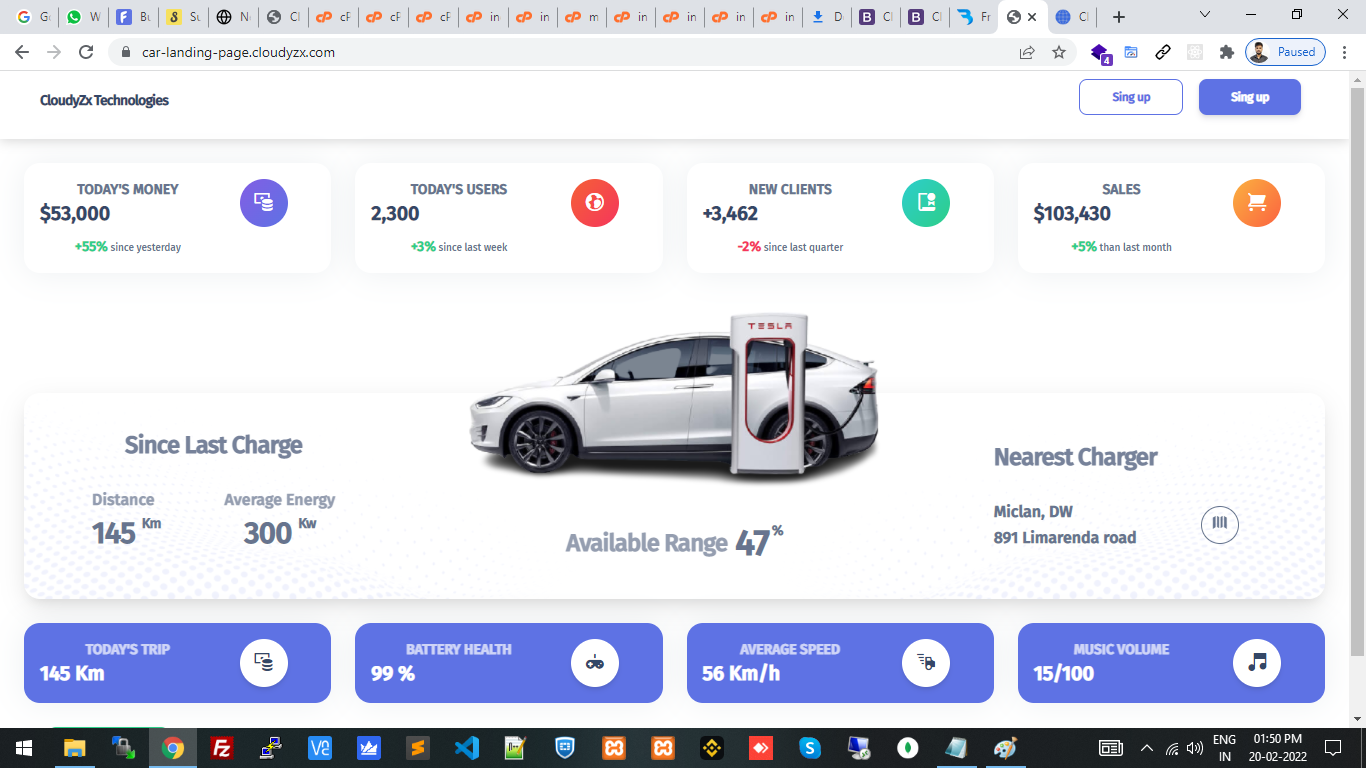The height and width of the screenshot is (768, 1366).
Task: Click the chain link extension icon
Action: 1163,52
